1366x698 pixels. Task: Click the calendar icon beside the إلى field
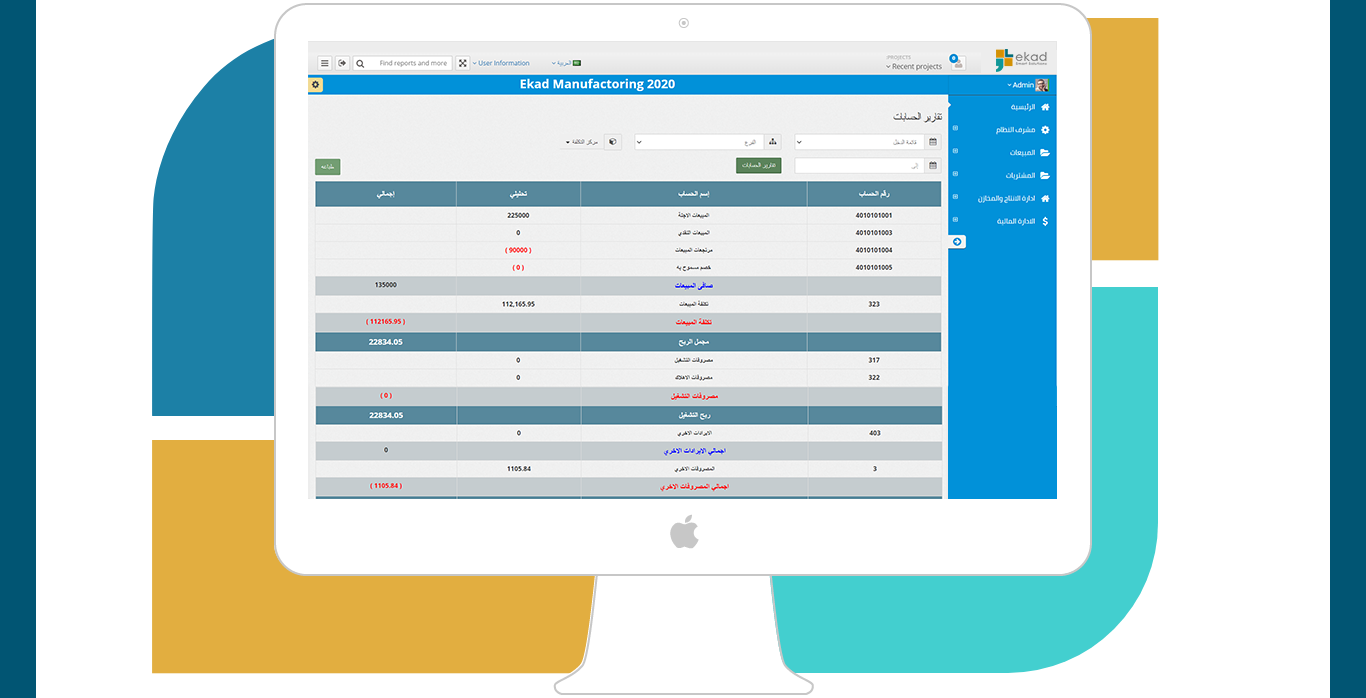933,166
